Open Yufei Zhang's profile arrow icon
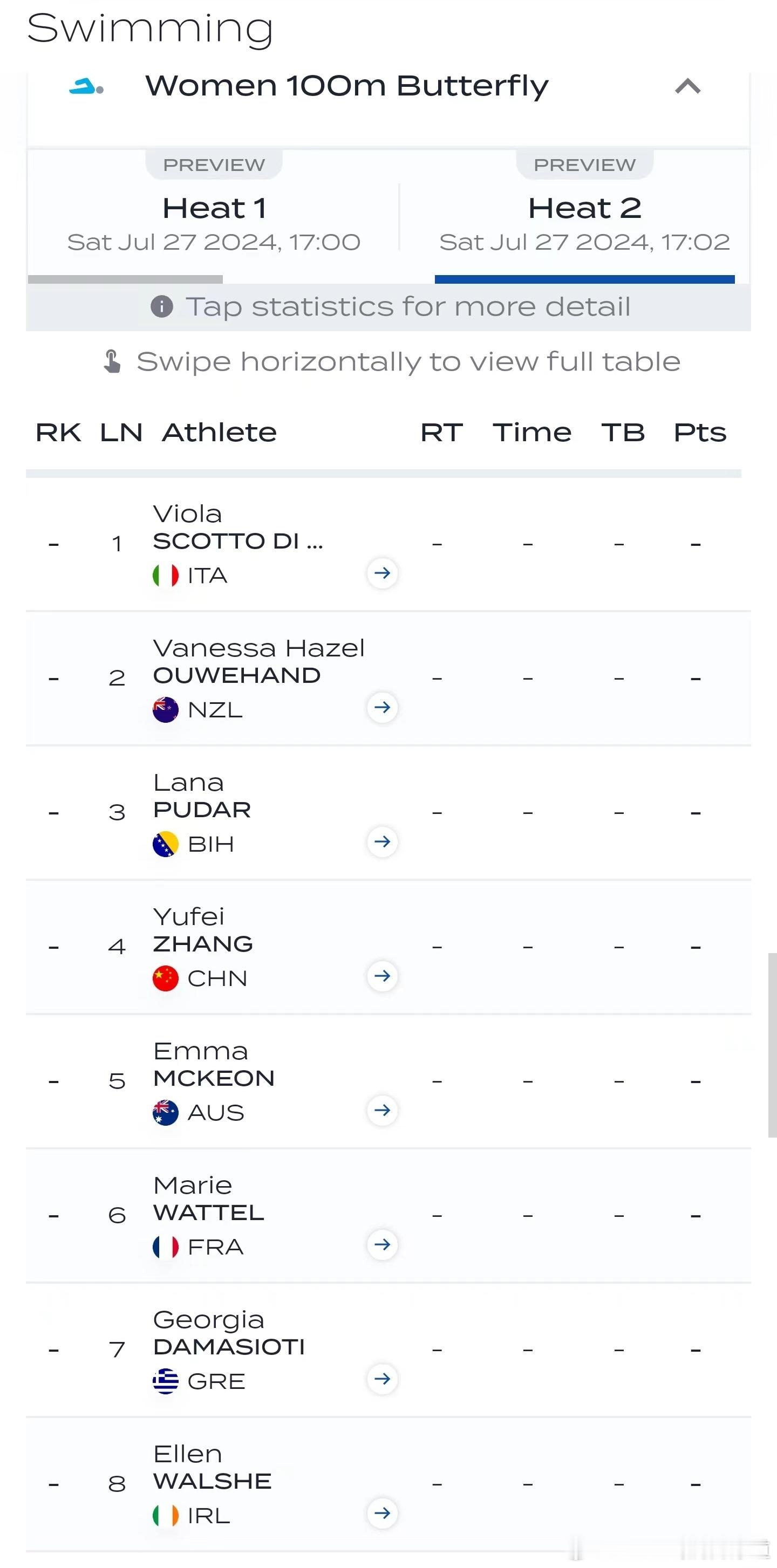 383,976
